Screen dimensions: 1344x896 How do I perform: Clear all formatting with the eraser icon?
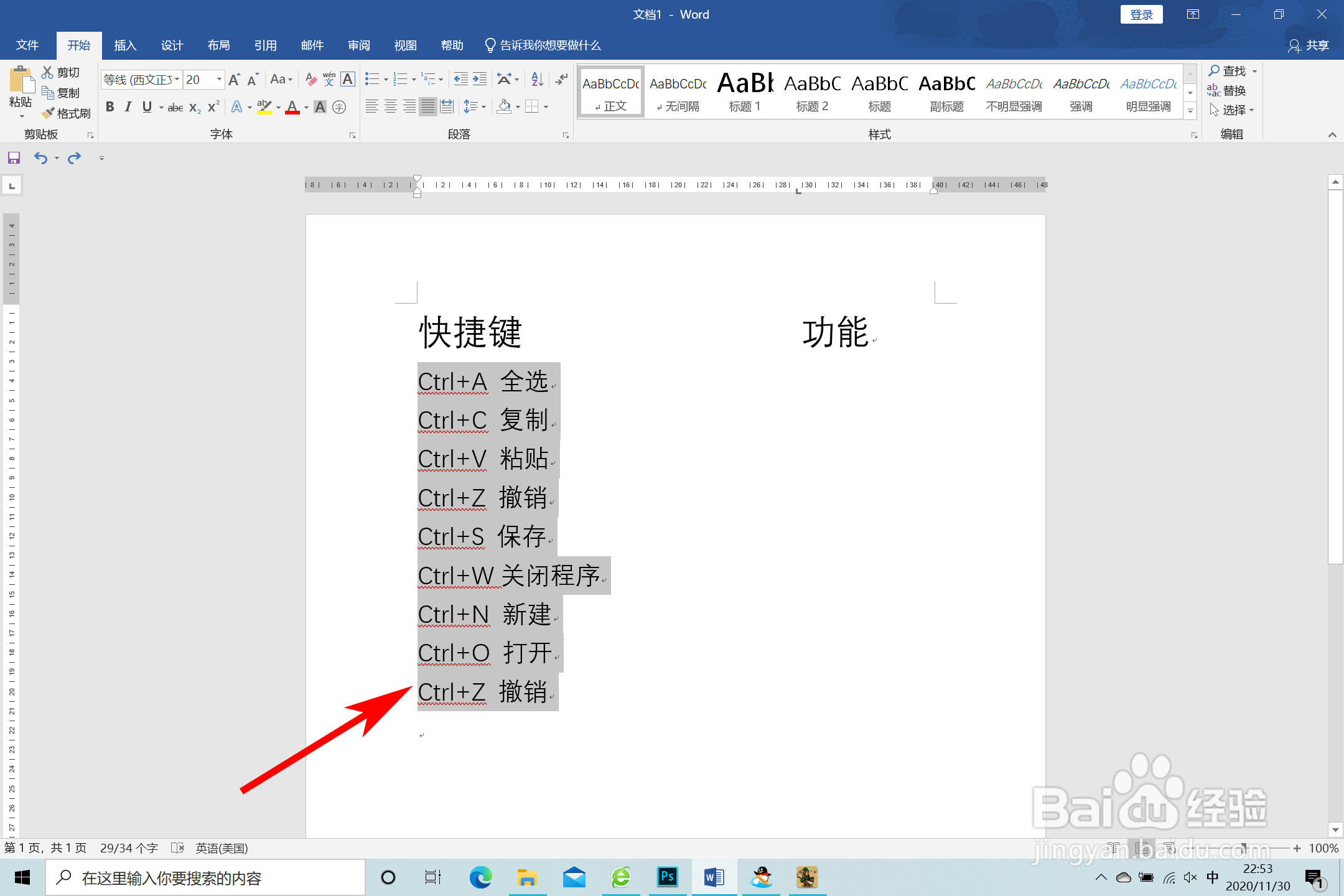311,79
